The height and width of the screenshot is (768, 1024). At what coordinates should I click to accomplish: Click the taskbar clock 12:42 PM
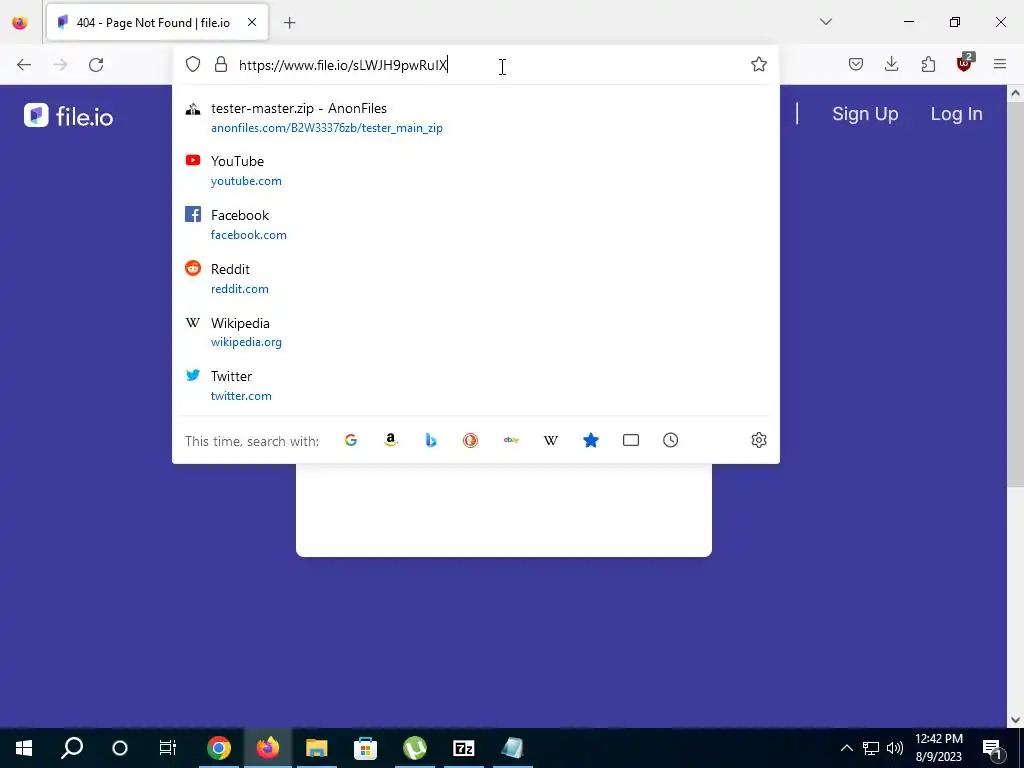click(x=938, y=748)
